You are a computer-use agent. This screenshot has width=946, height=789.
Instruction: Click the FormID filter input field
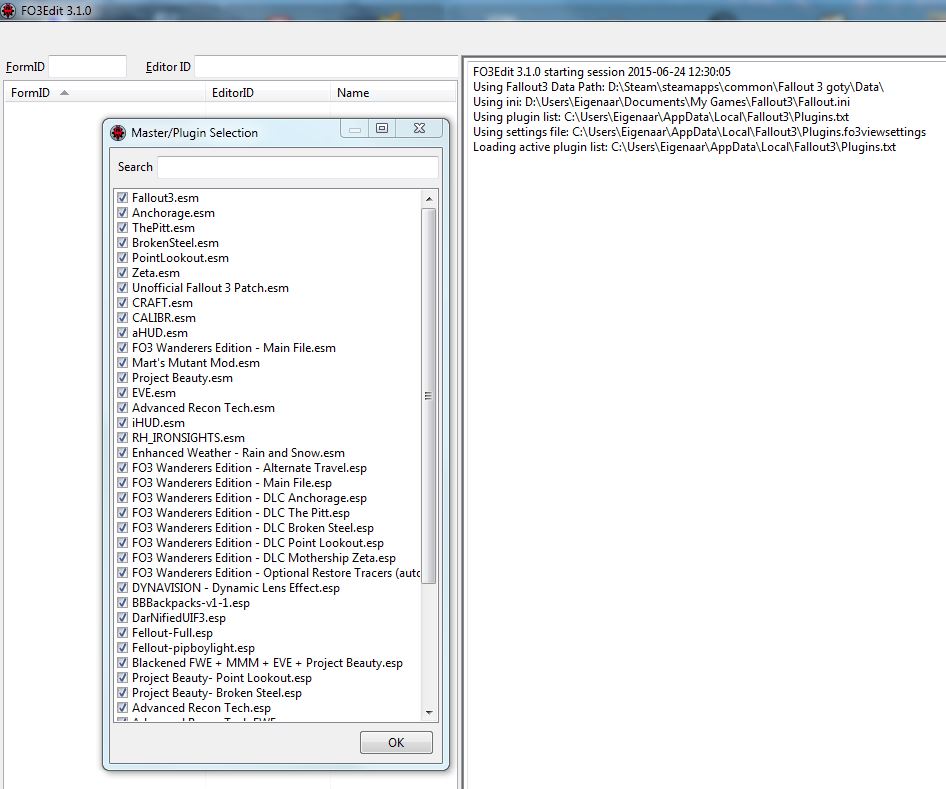click(x=87, y=66)
